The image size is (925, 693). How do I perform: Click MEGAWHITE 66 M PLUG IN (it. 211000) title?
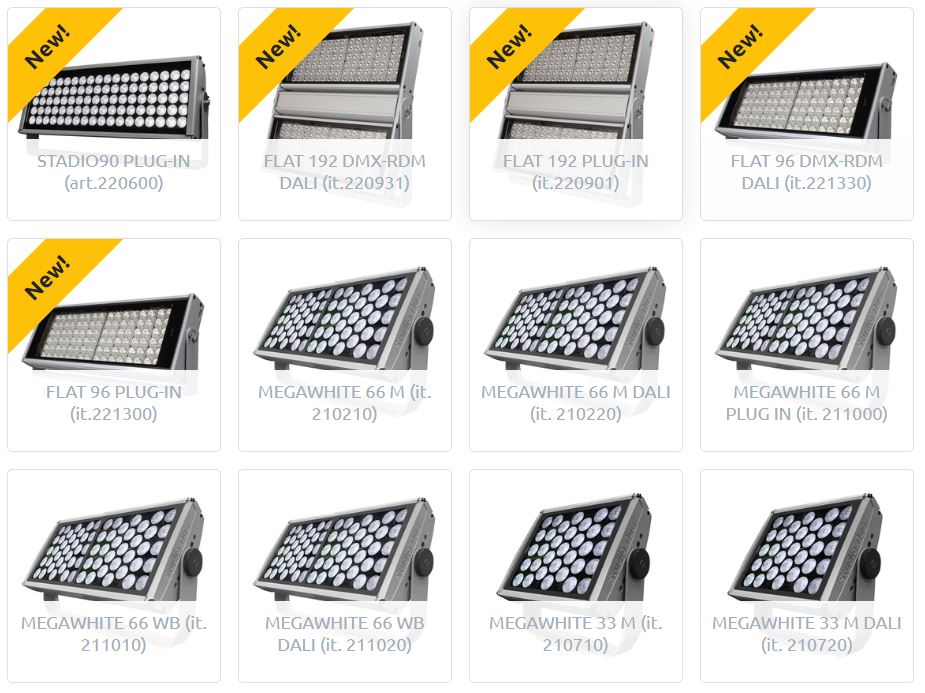click(806, 403)
